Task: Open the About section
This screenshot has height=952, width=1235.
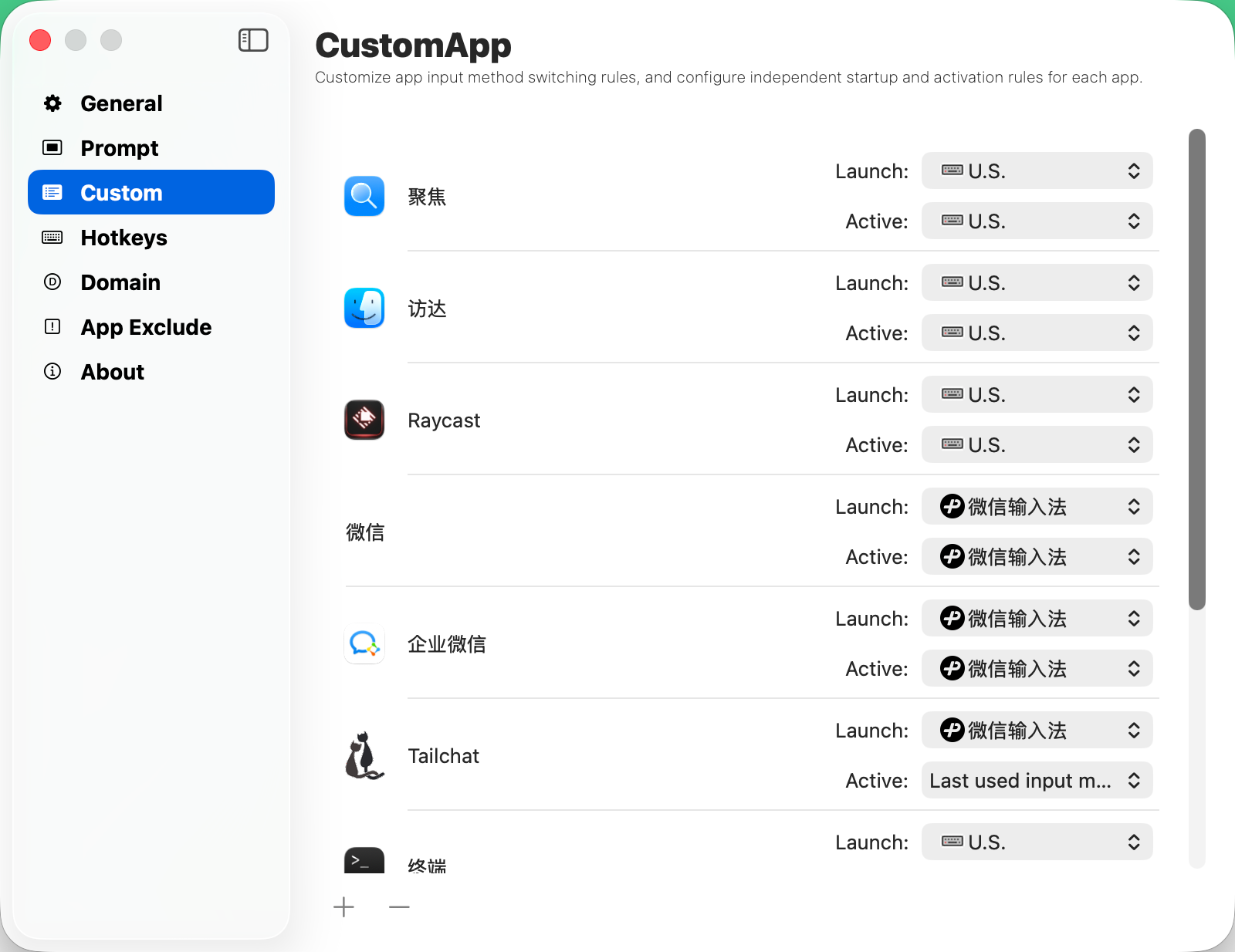Action: pyautogui.click(x=151, y=372)
